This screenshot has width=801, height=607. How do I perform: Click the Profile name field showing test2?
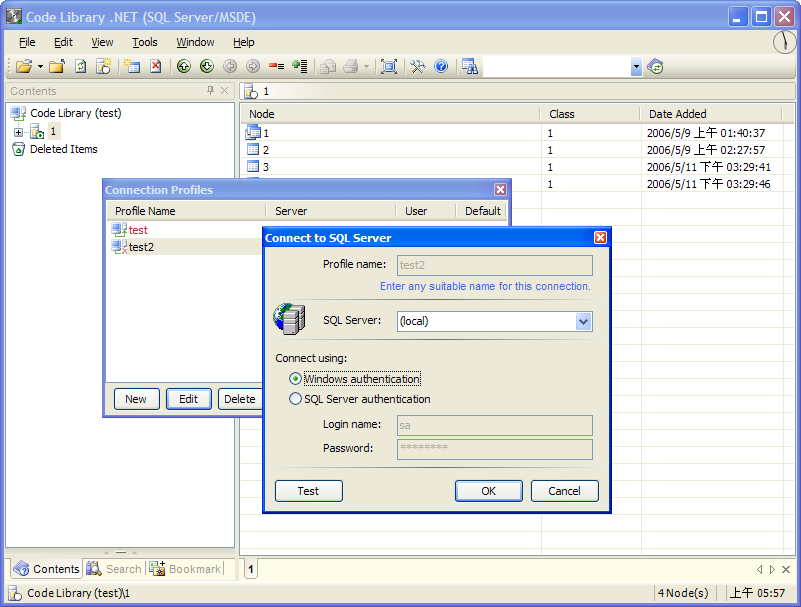pos(494,265)
